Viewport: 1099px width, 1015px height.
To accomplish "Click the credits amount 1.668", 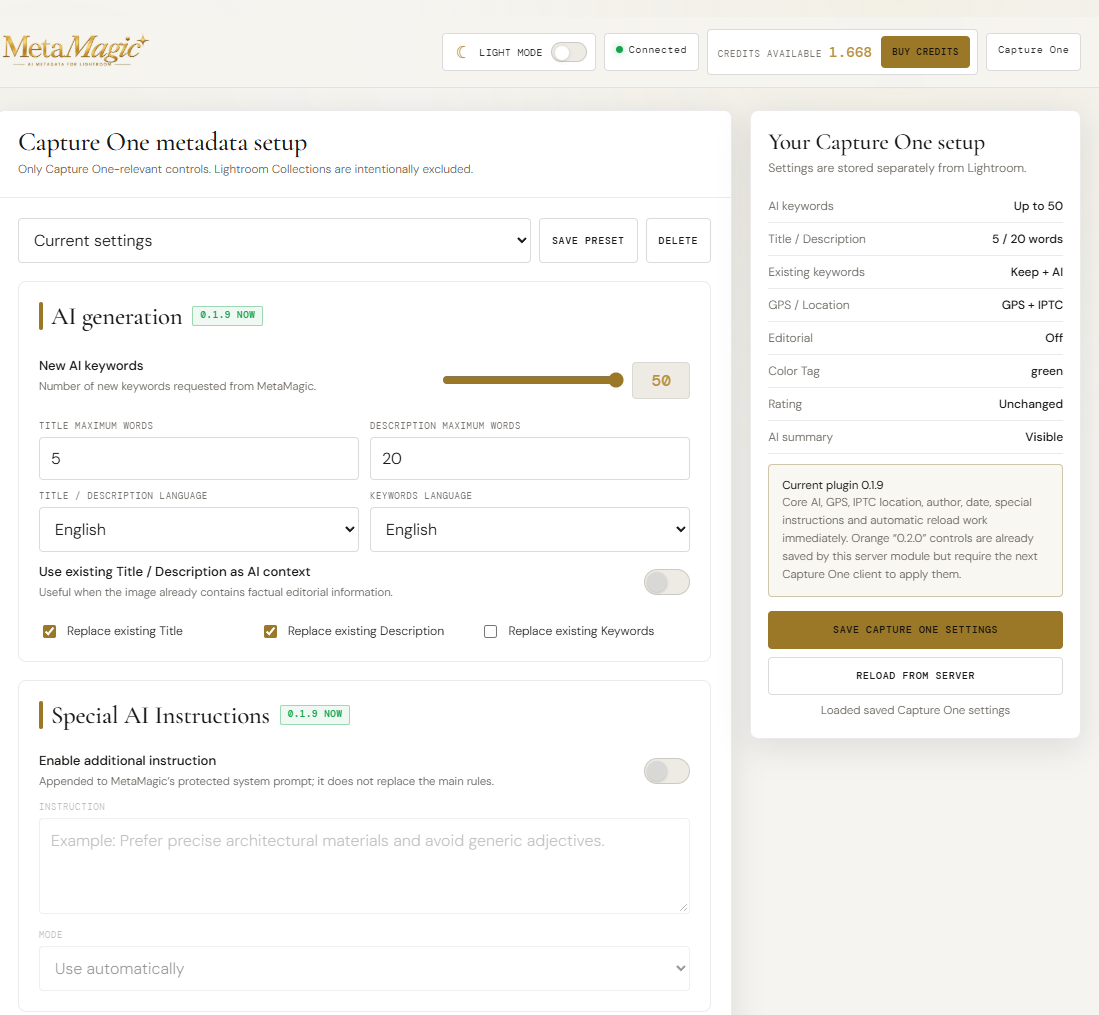I will 850,53.
